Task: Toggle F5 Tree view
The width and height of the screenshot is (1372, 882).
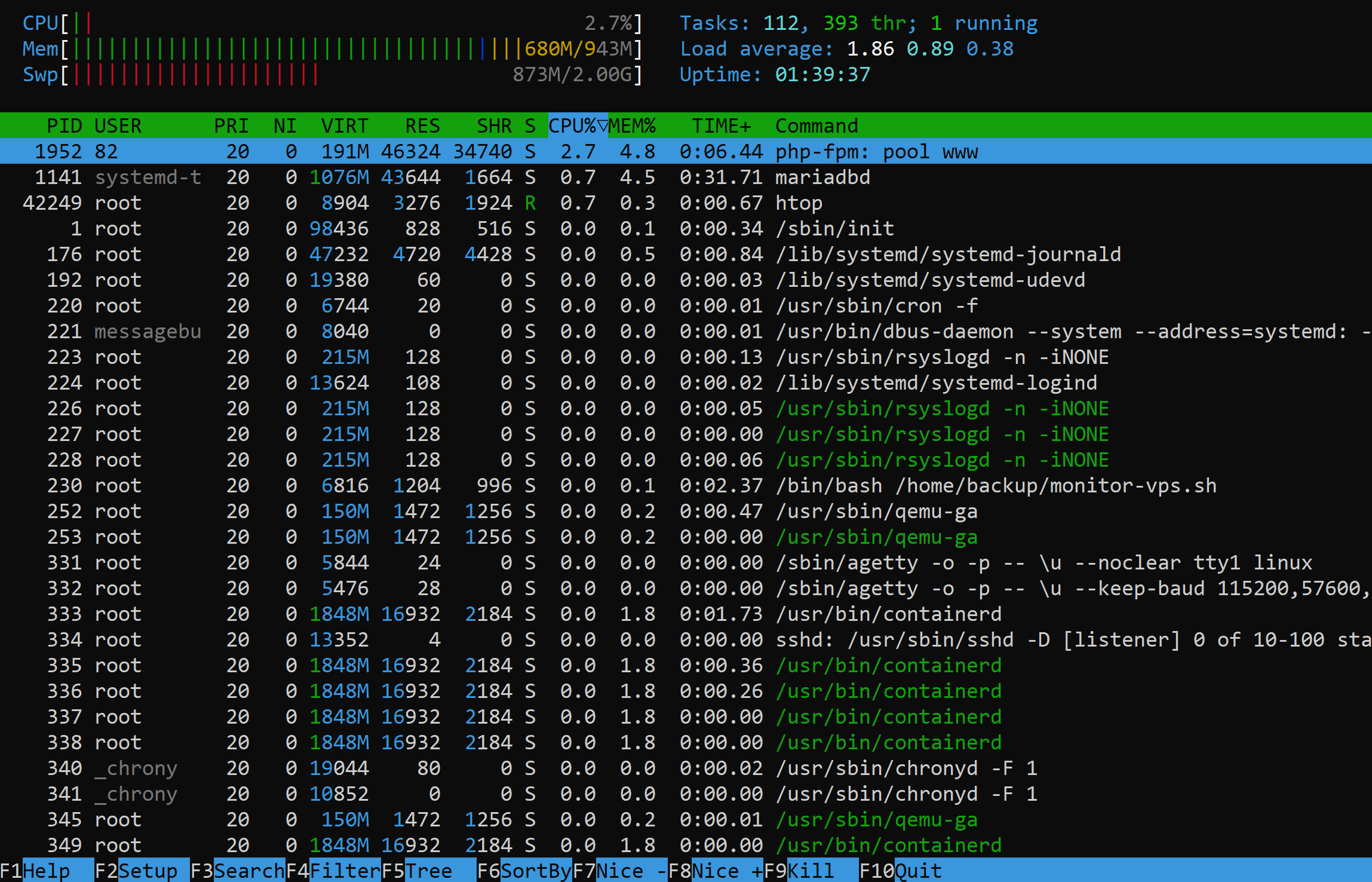Action: pyautogui.click(x=429, y=871)
